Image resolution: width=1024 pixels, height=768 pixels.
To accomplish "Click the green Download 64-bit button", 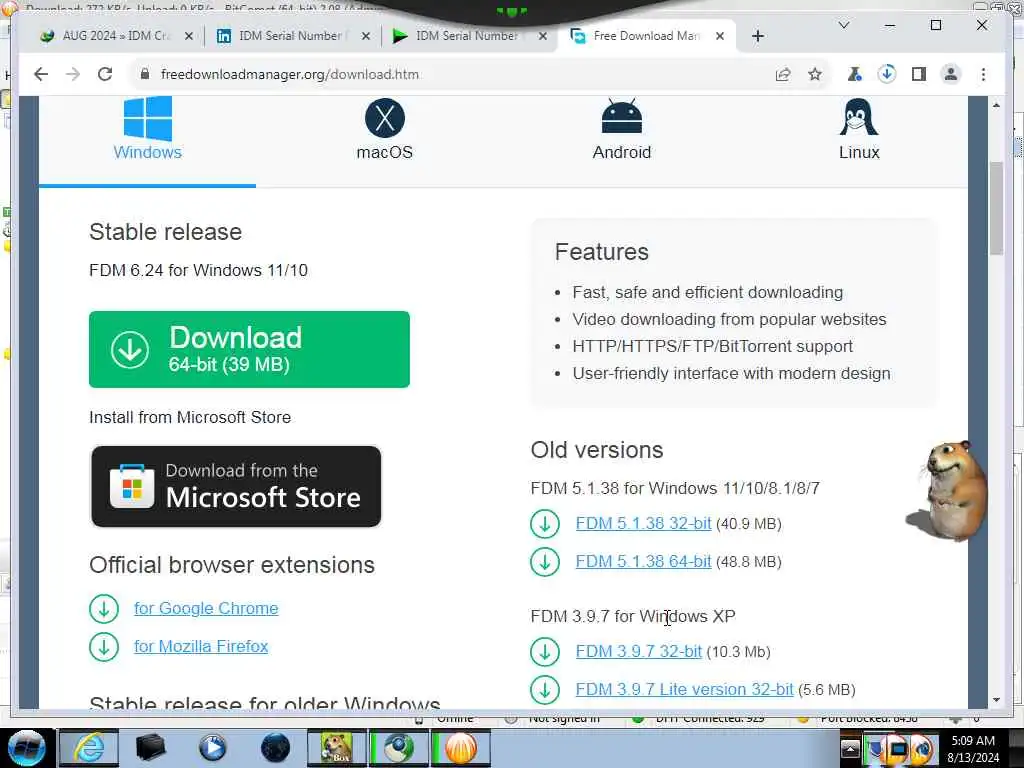I will coord(249,349).
